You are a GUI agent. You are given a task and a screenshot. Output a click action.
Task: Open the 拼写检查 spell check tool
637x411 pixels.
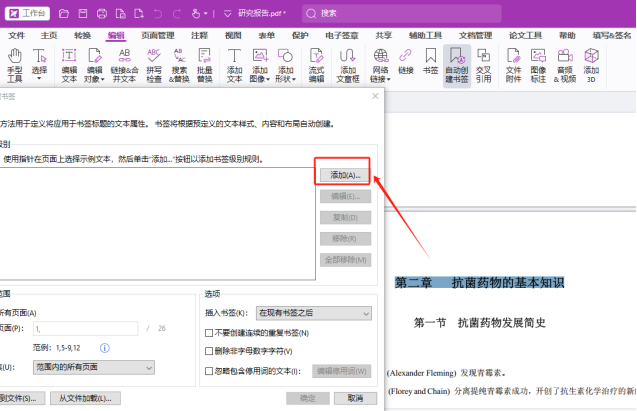(153, 64)
